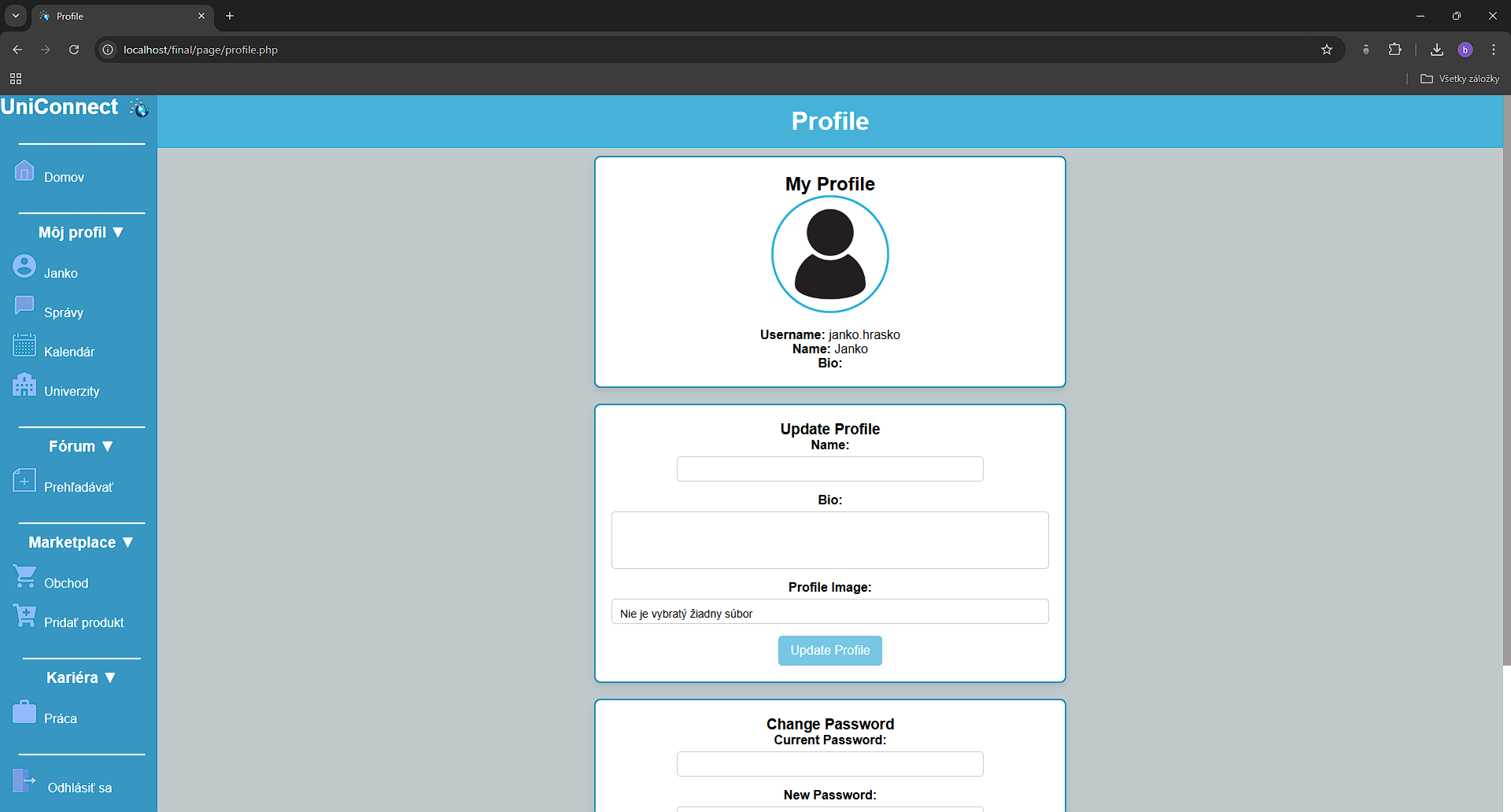The image size is (1511, 812).
Task: Collapse the Marketplace section
Action: click(x=81, y=542)
